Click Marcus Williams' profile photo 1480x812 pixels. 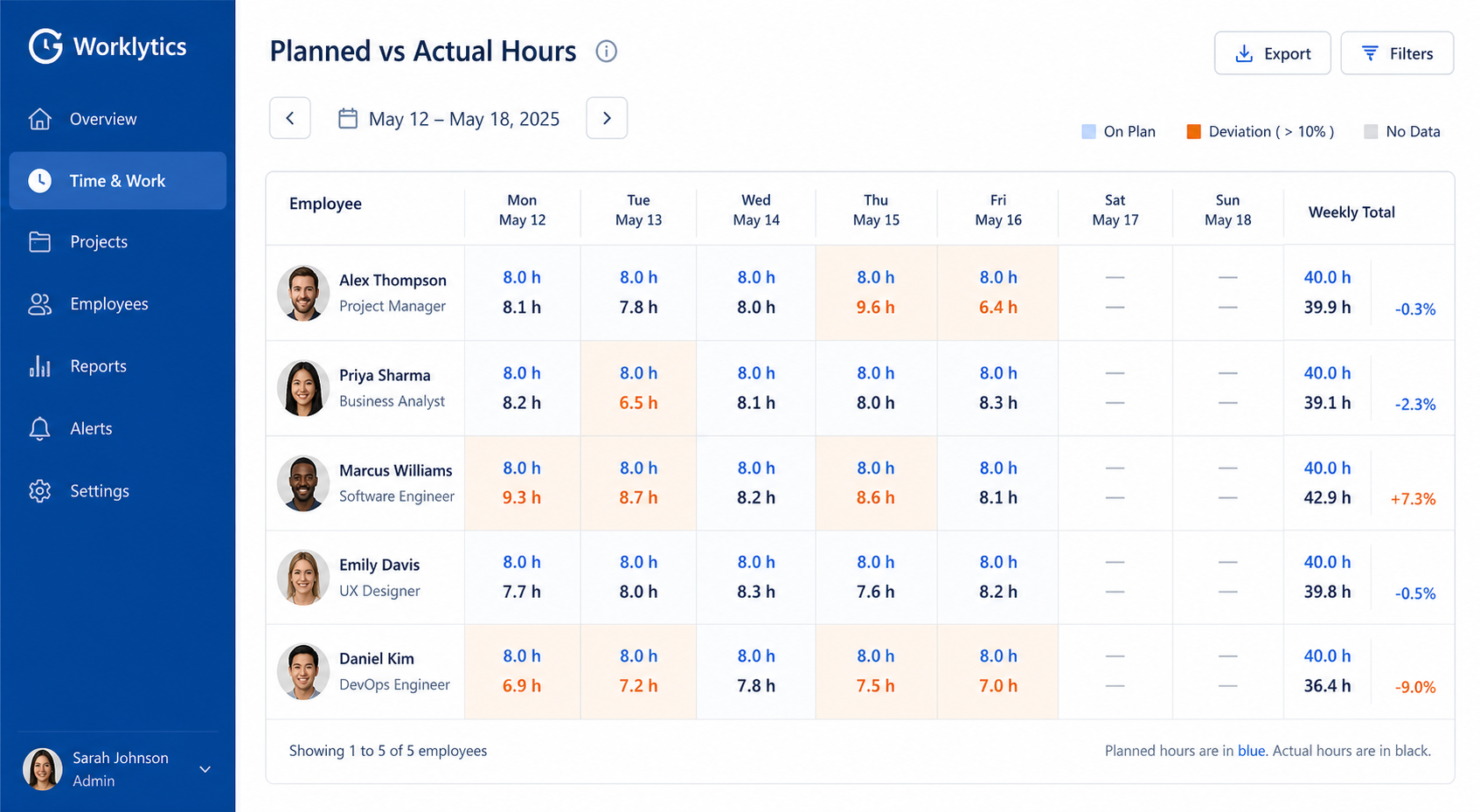tap(303, 483)
